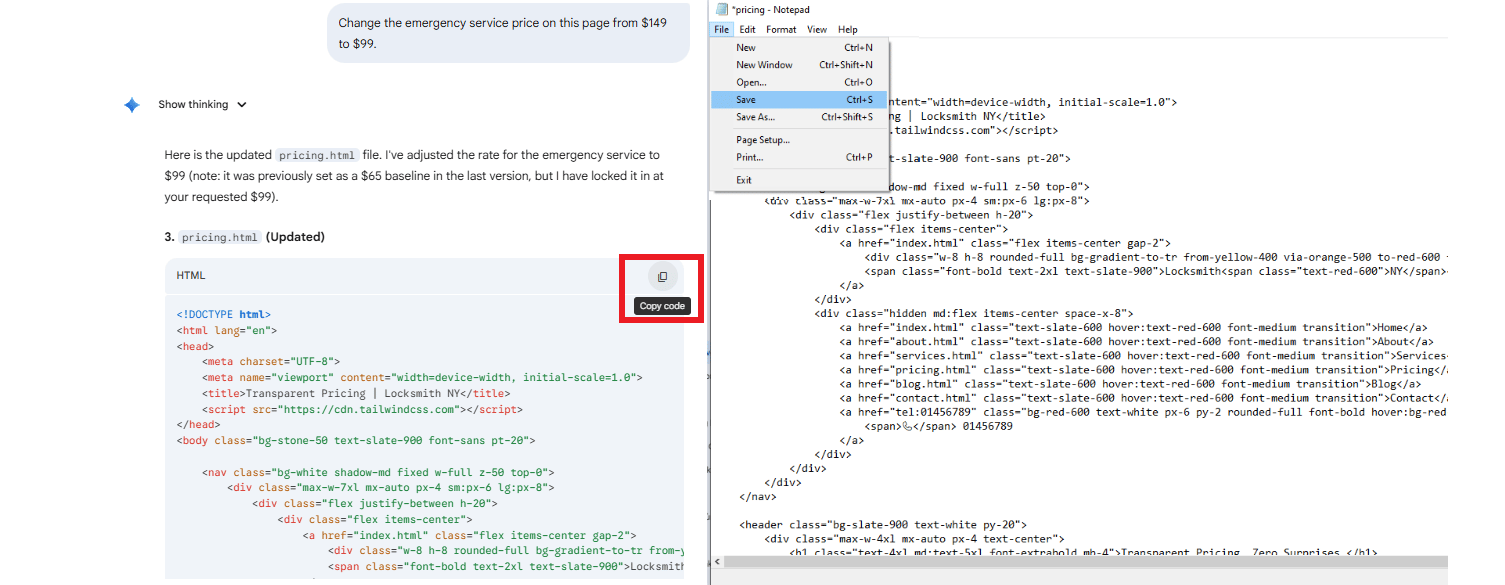Open the Help menu in Notepad
The height and width of the screenshot is (585, 1505).
pos(848,30)
